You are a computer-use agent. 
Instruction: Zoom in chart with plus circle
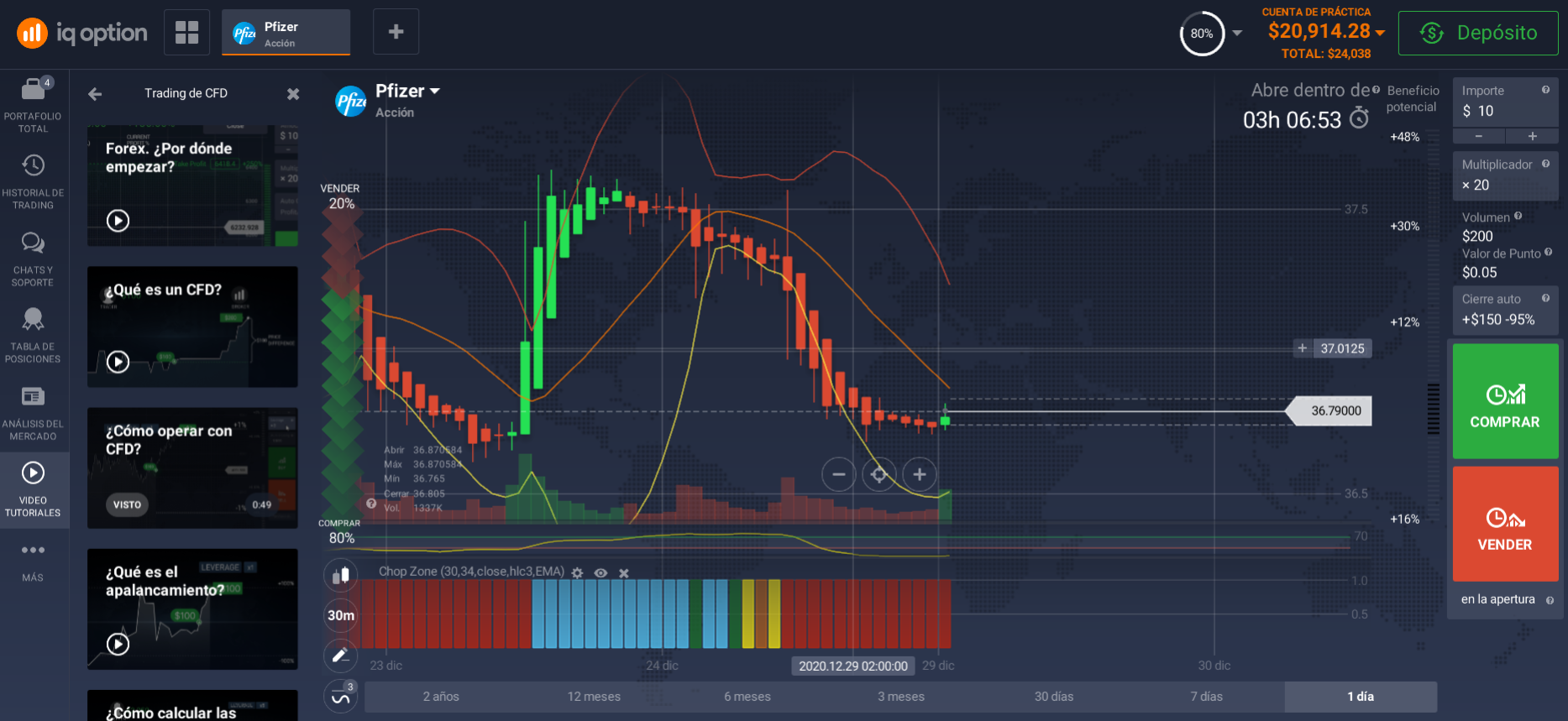pos(920,474)
